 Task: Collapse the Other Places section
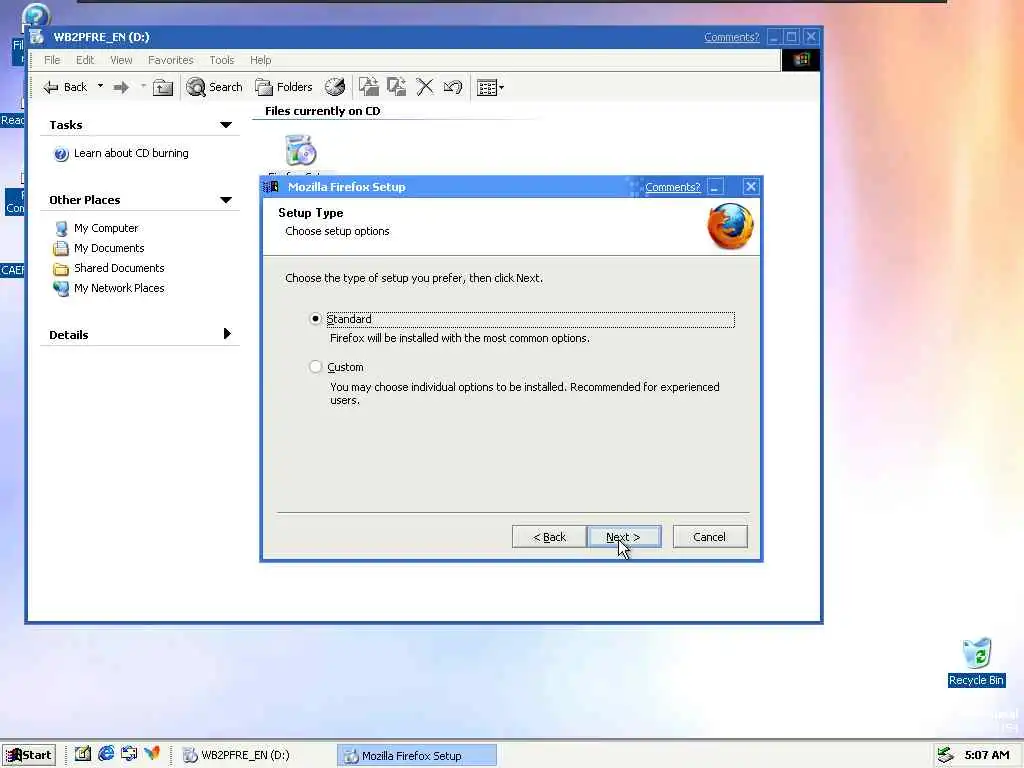[x=226, y=200]
